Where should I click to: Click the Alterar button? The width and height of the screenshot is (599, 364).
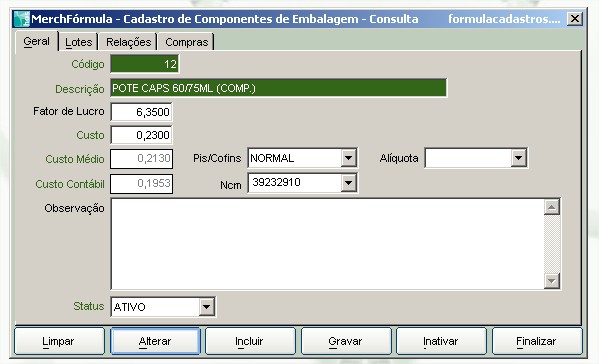coord(155,341)
